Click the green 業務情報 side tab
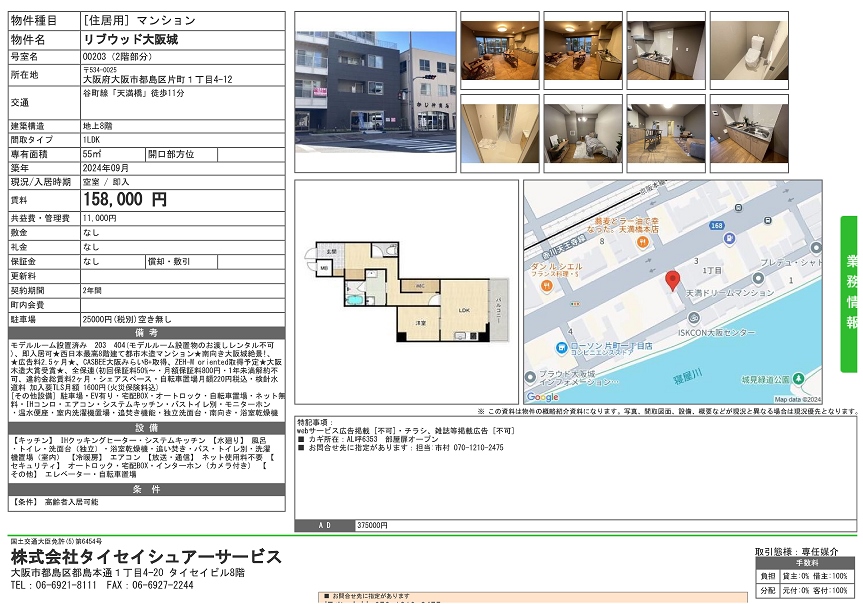 pyautogui.click(x=849, y=293)
